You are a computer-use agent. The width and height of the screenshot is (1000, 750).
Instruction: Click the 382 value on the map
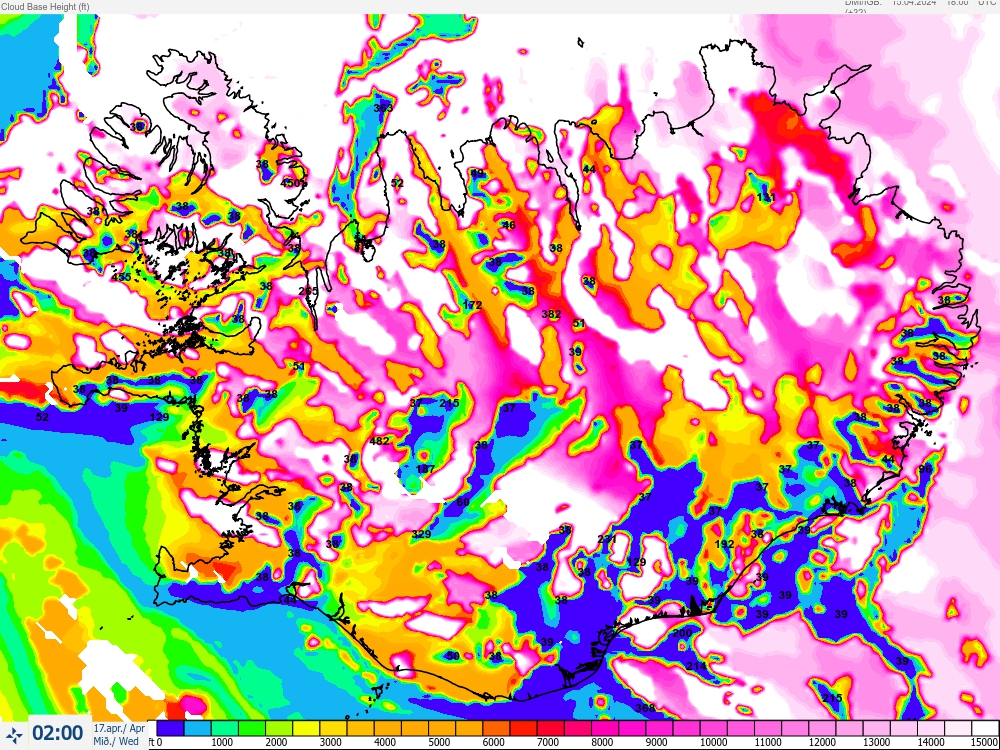pyautogui.click(x=551, y=314)
